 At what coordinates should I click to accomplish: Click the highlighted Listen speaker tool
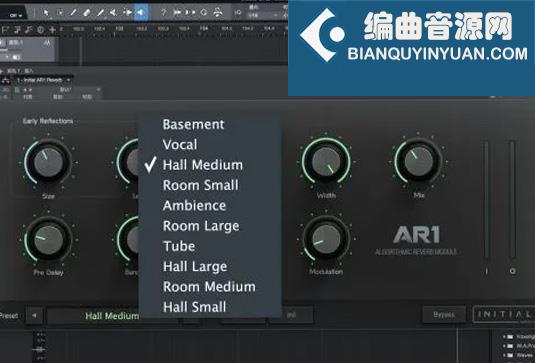point(141,13)
